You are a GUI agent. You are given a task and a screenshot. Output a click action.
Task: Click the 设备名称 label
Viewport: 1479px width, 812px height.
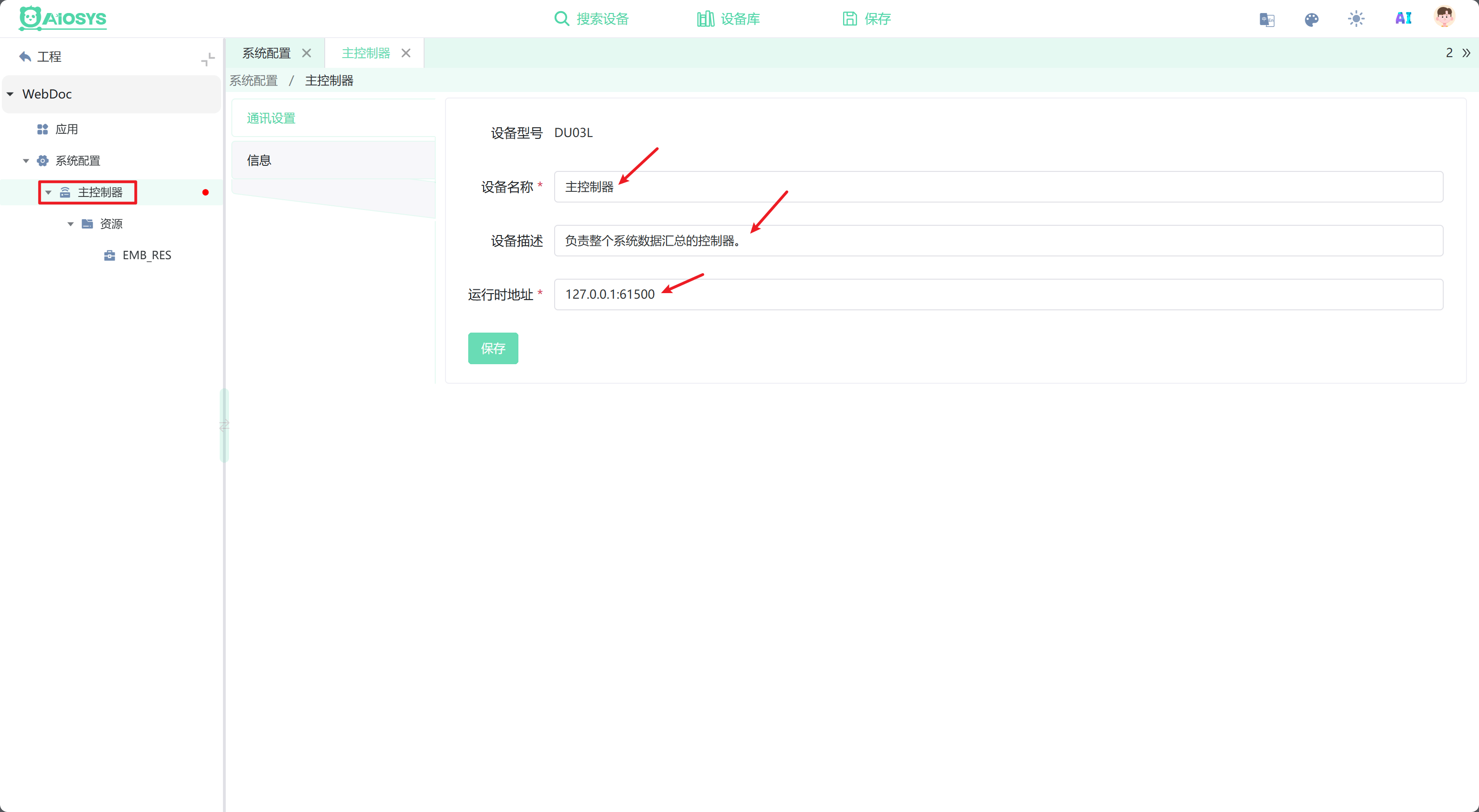pyautogui.click(x=507, y=187)
